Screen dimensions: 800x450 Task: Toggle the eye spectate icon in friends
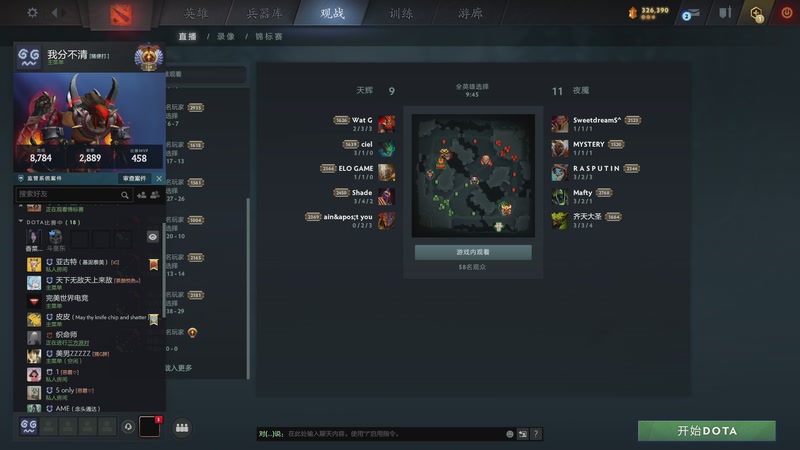pos(153,237)
